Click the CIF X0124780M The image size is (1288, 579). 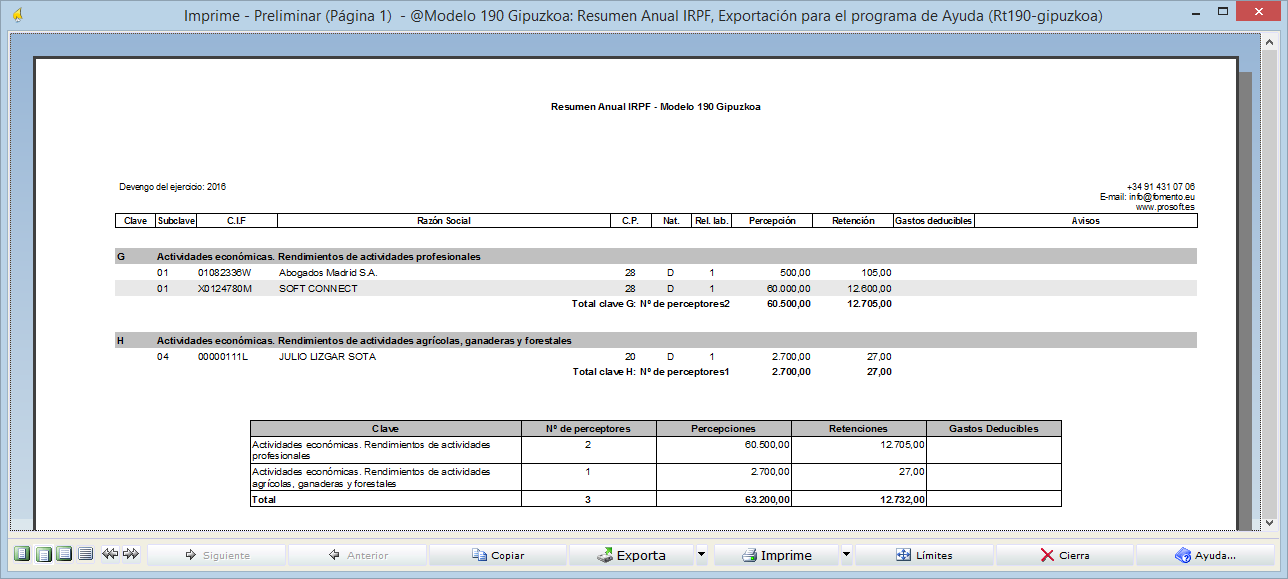click(x=225, y=288)
